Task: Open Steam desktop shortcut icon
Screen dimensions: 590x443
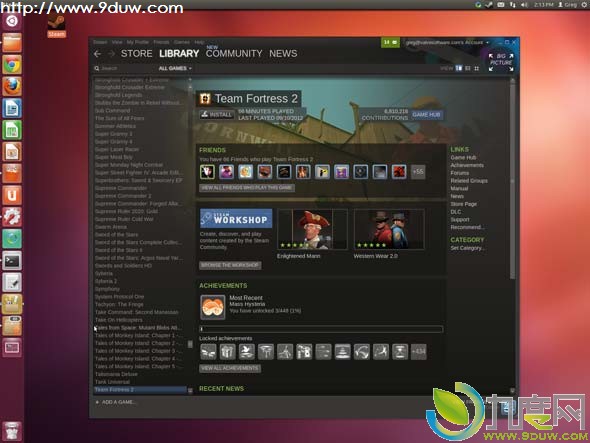Action: tap(56, 26)
